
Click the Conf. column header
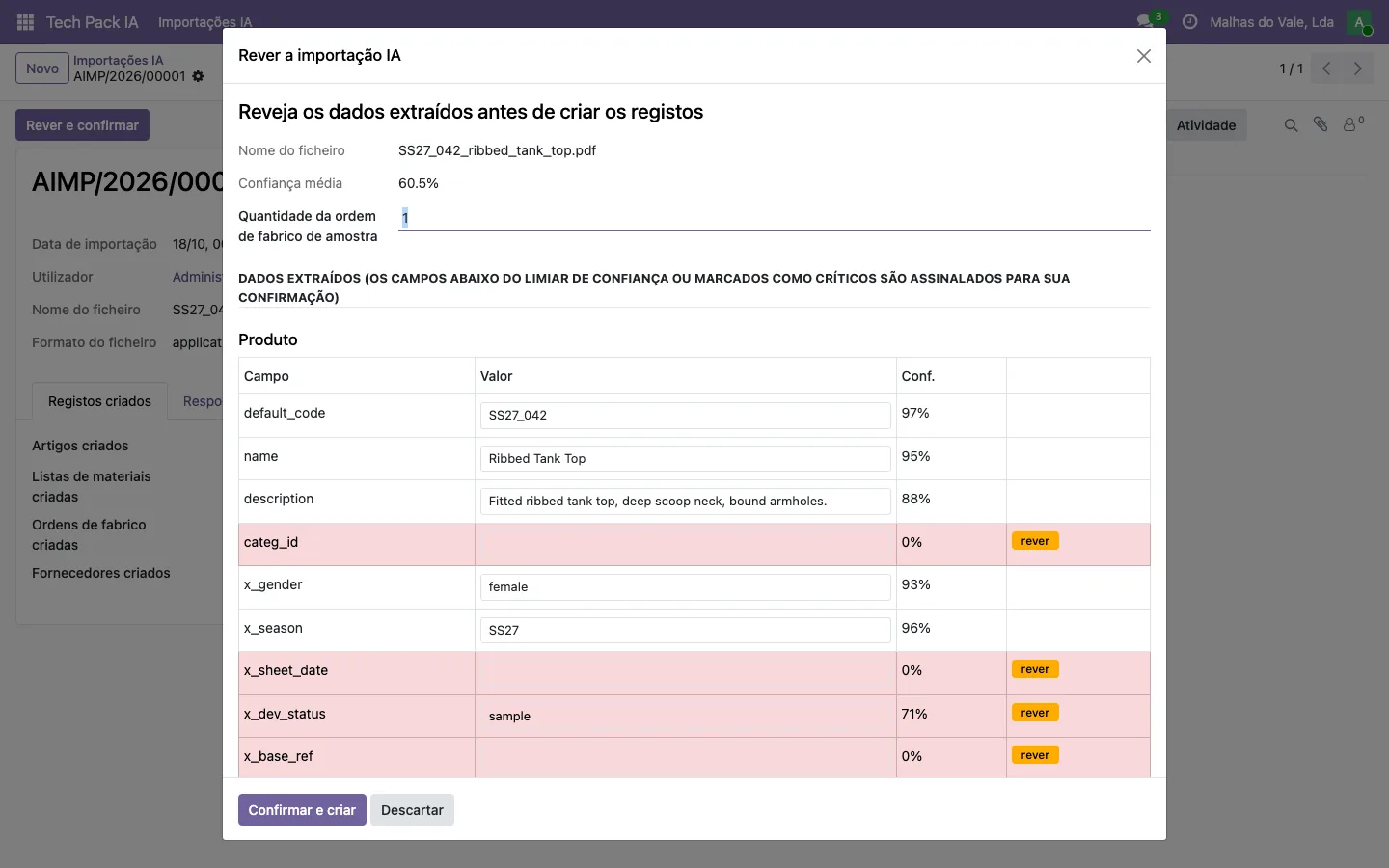(x=918, y=376)
